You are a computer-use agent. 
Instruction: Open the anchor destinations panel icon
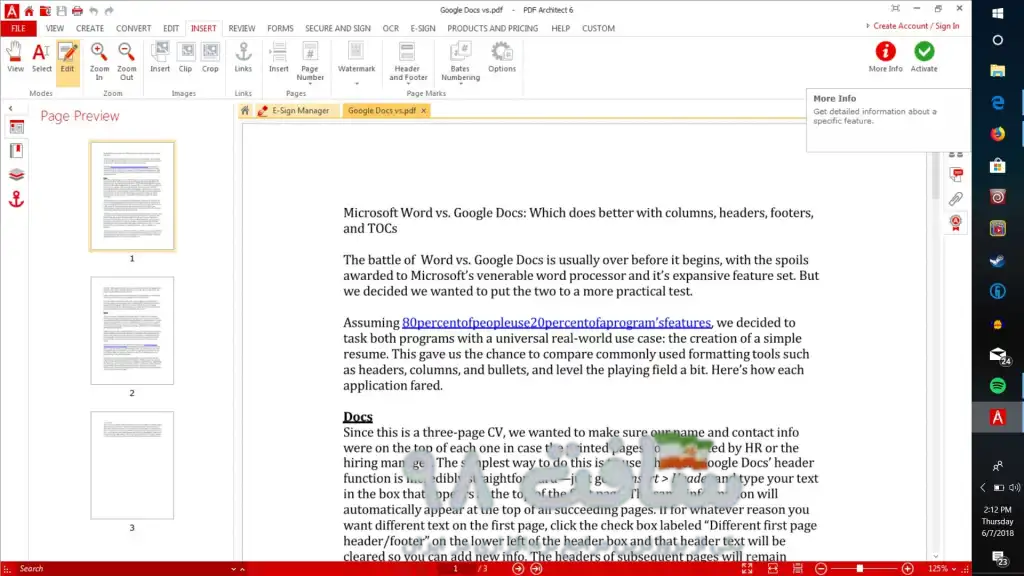tap(16, 199)
